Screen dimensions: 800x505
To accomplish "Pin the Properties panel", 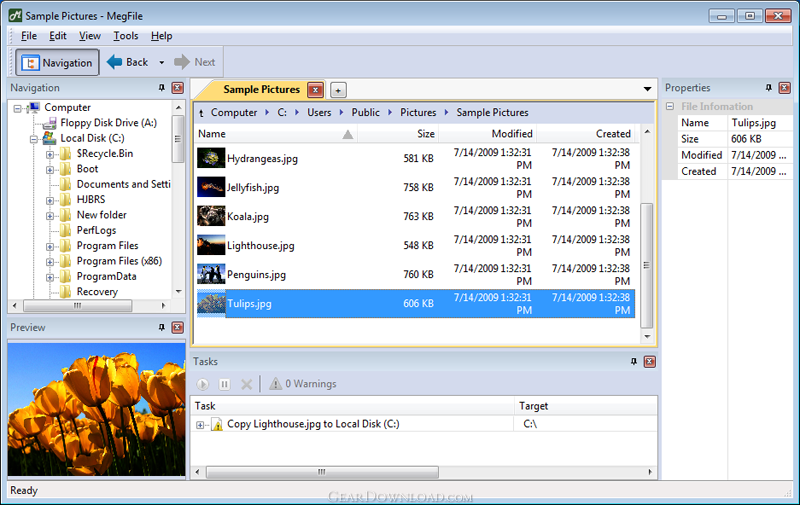I will pyautogui.click(x=769, y=88).
